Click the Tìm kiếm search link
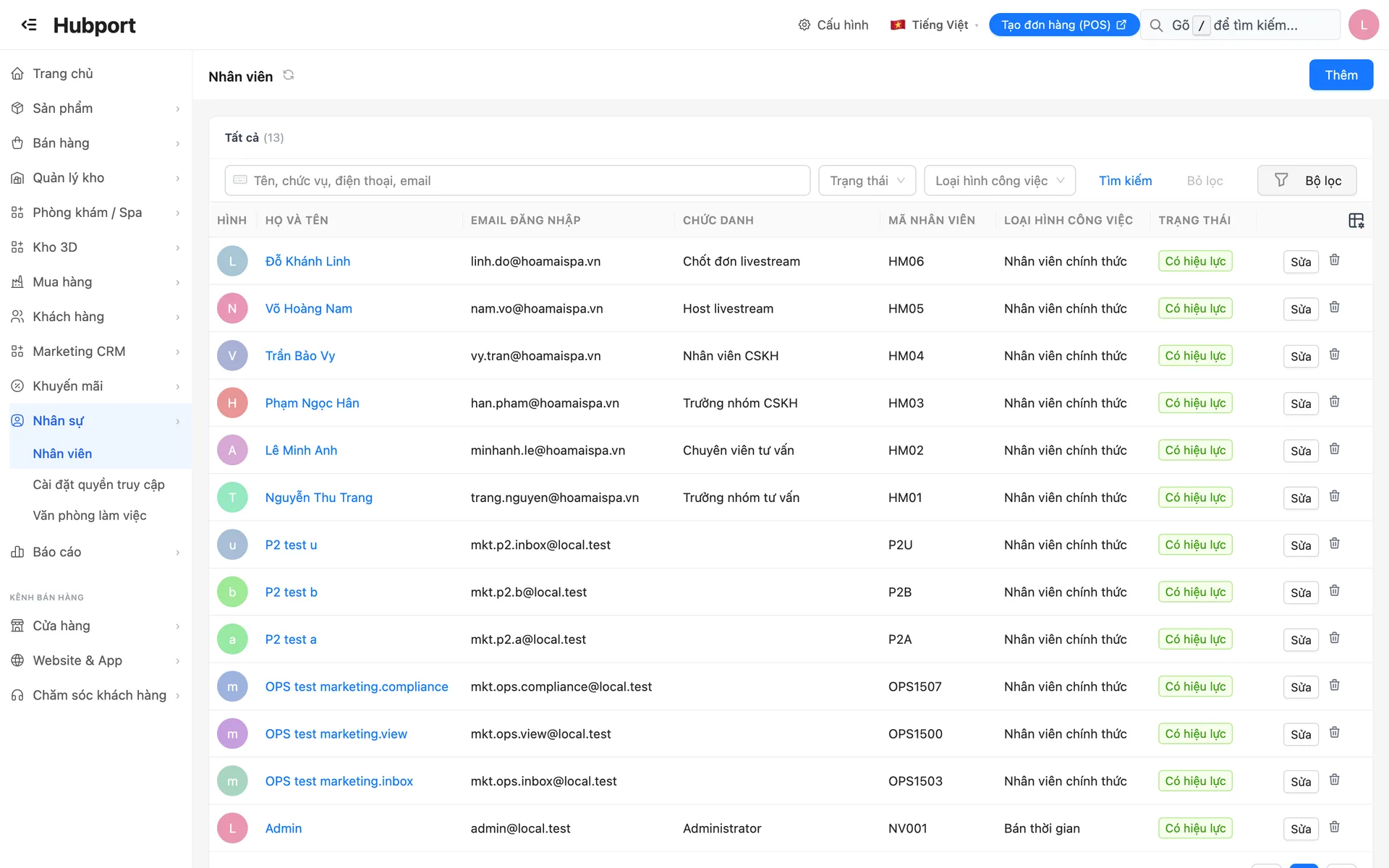Image resolution: width=1389 pixels, height=868 pixels. click(1125, 180)
